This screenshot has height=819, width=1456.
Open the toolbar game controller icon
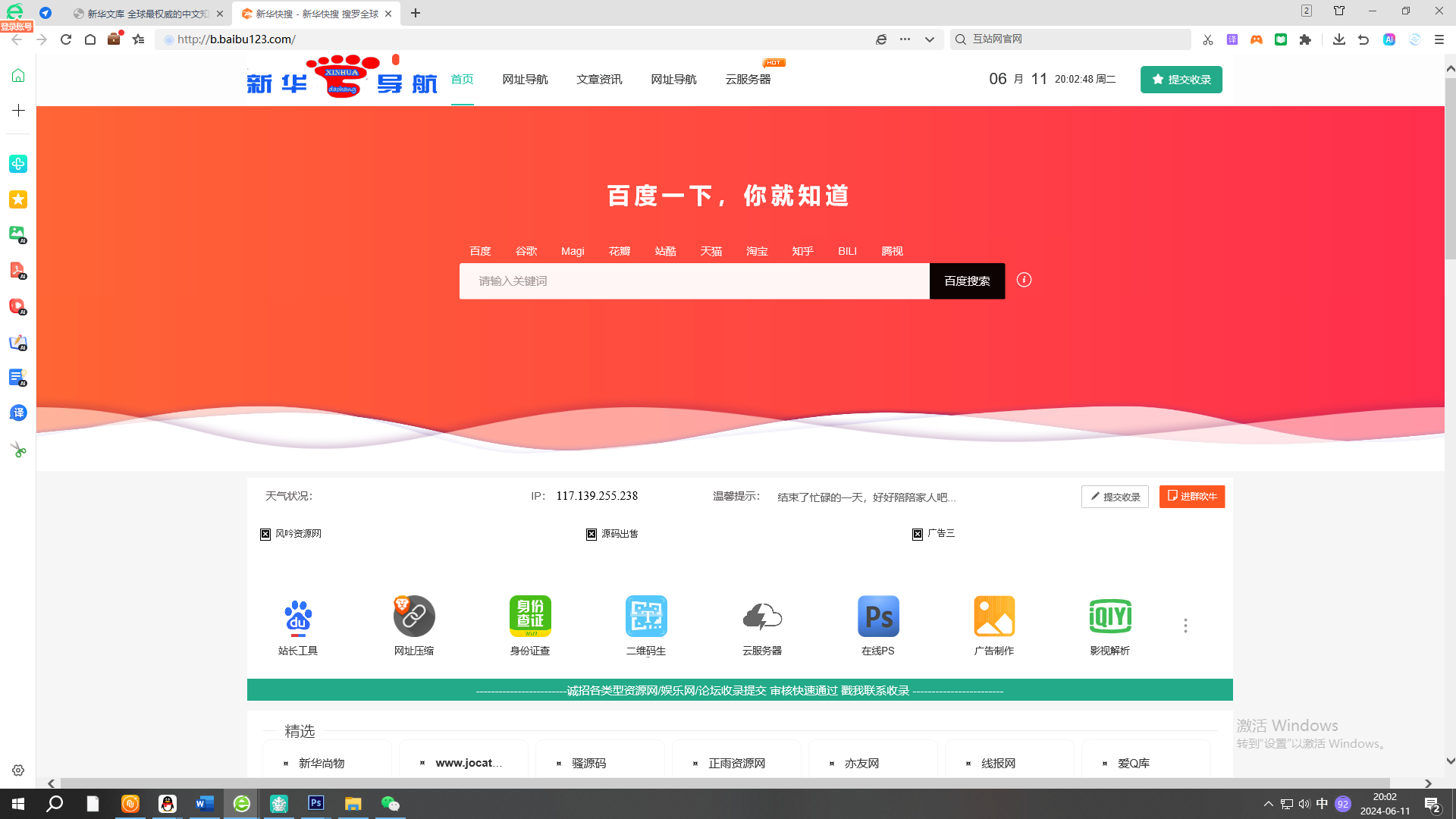(1257, 39)
